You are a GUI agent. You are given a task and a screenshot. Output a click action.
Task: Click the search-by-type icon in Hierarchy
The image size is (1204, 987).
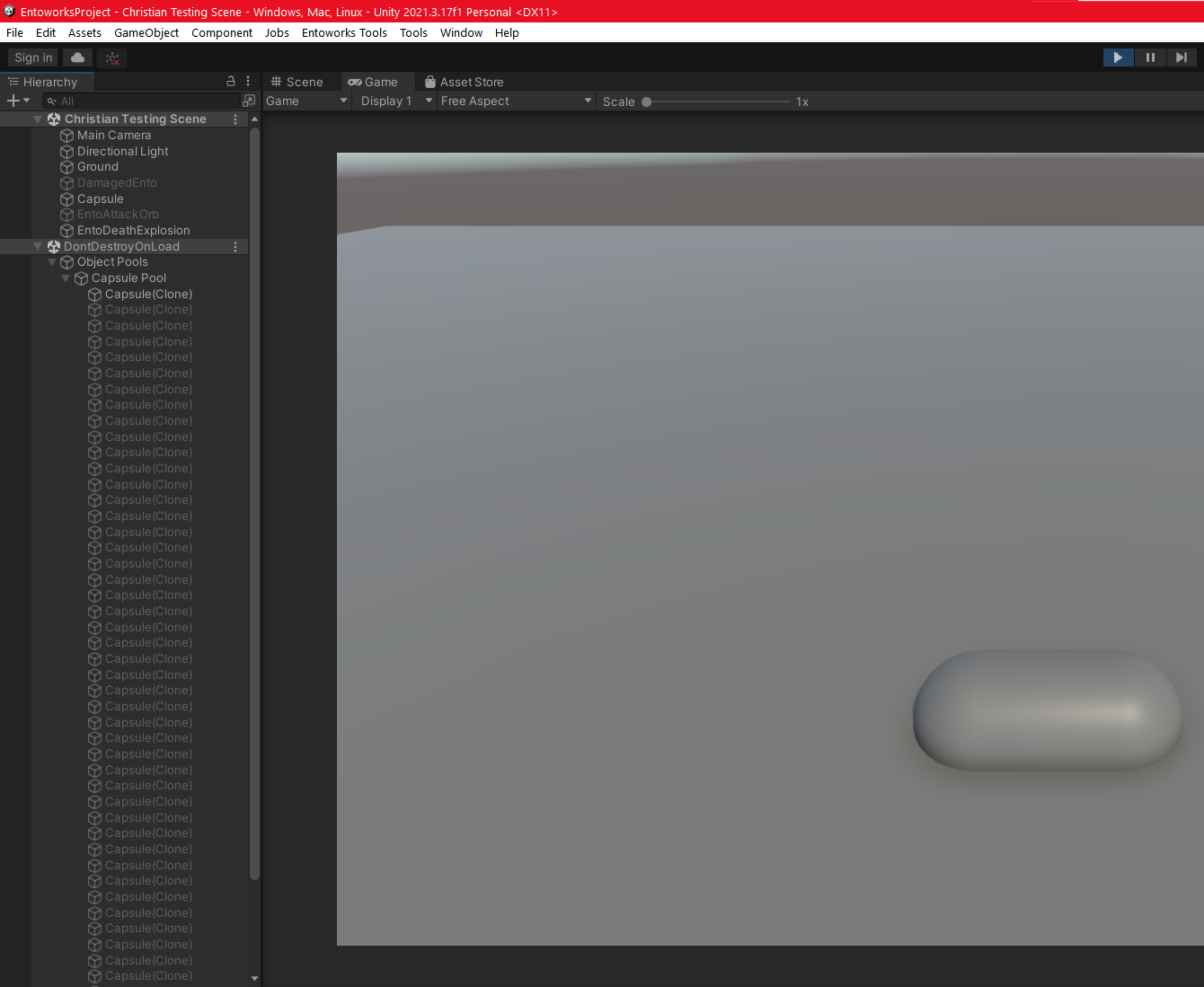249,101
